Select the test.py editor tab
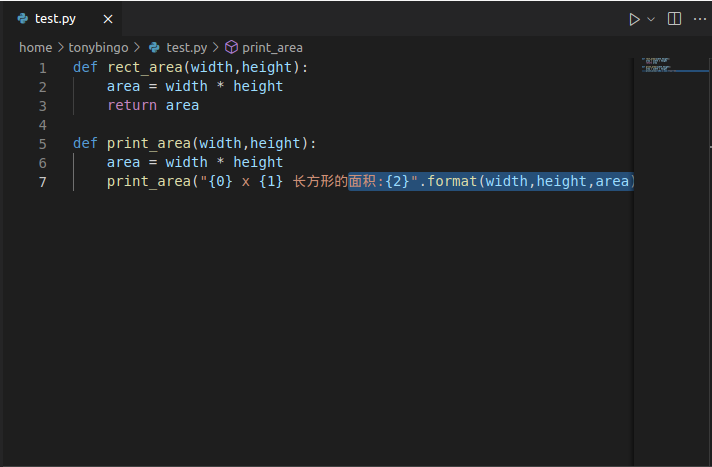Image resolution: width=712 pixels, height=467 pixels. (x=55, y=19)
